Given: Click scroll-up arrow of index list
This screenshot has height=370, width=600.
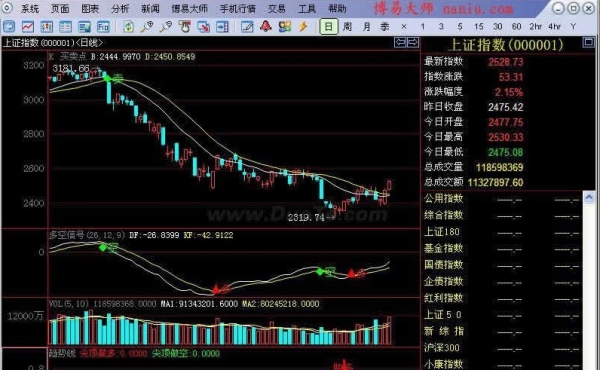Looking at the screenshot, I should coord(589,197).
